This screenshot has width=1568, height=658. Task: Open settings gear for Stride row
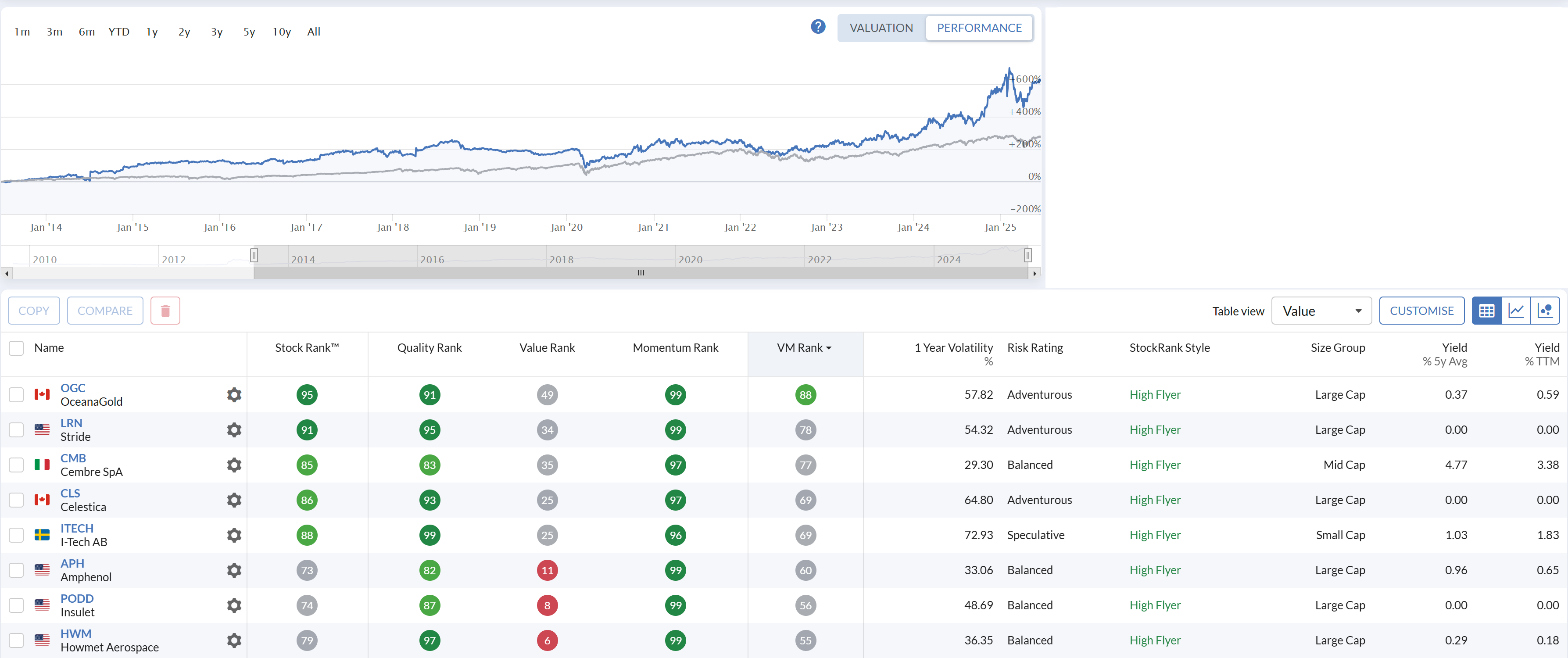pyautogui.click(x=234, y=430)
